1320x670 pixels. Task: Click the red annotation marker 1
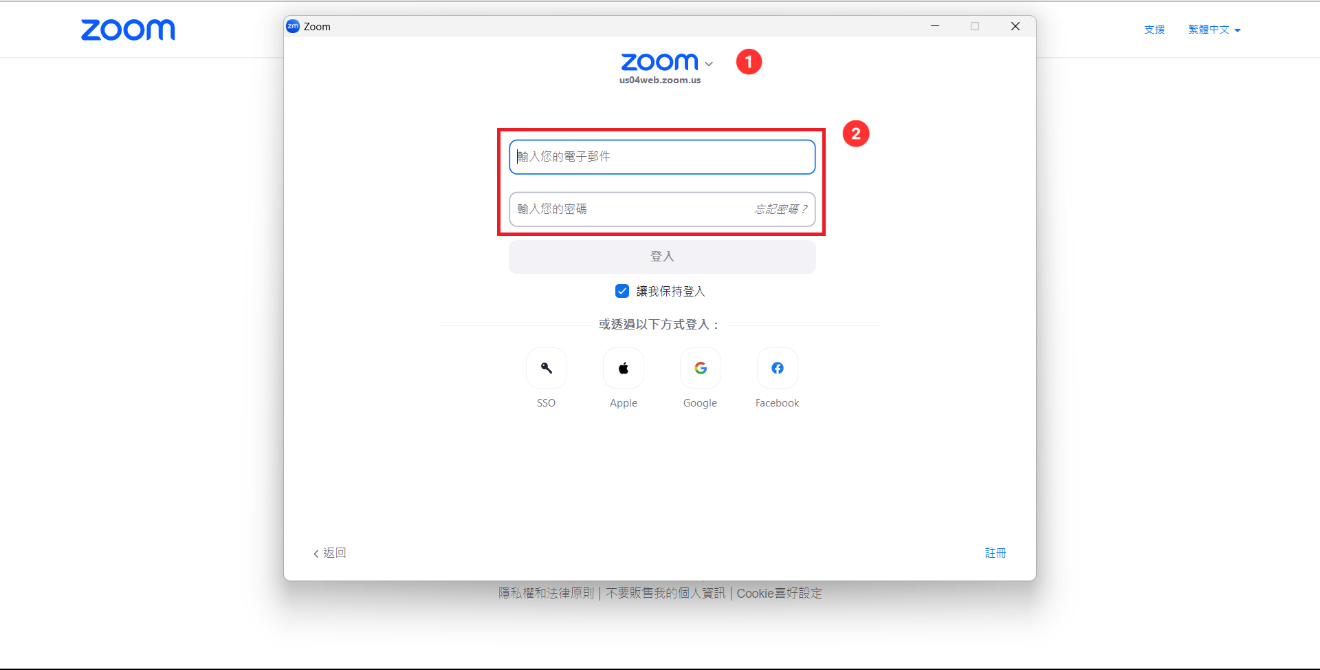pos(749,62)
